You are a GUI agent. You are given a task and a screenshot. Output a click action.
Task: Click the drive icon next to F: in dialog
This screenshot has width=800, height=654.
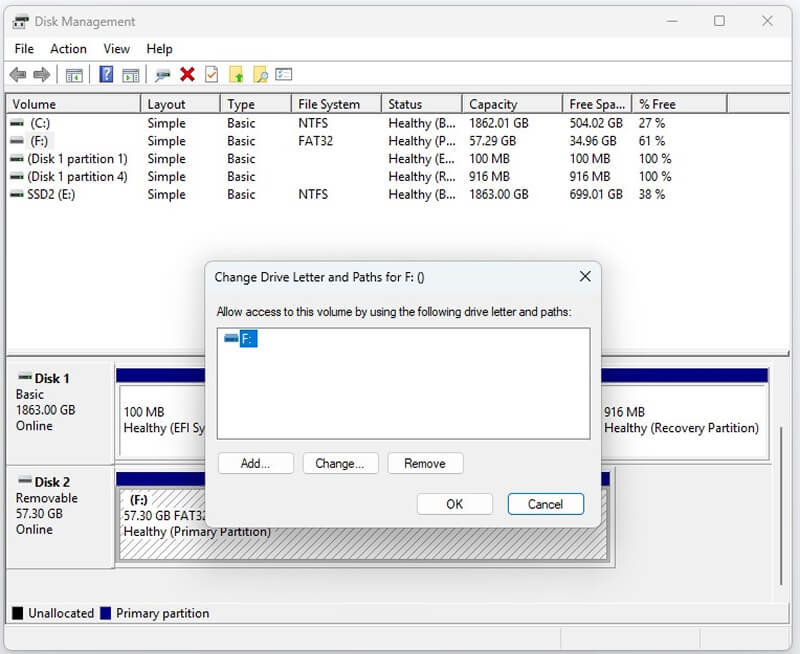(231, 338)
